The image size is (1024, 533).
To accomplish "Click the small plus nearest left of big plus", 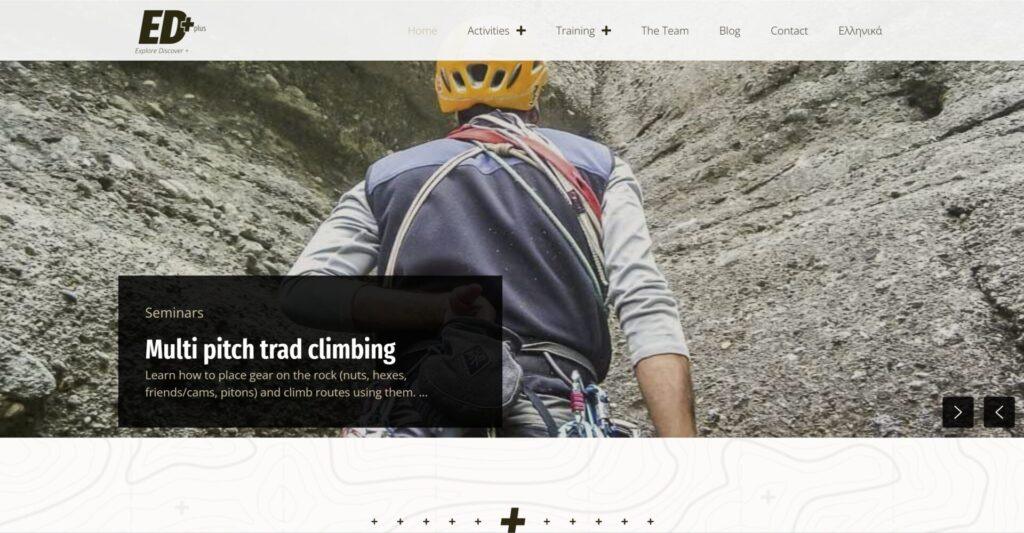I will click(x=478, y=521).
